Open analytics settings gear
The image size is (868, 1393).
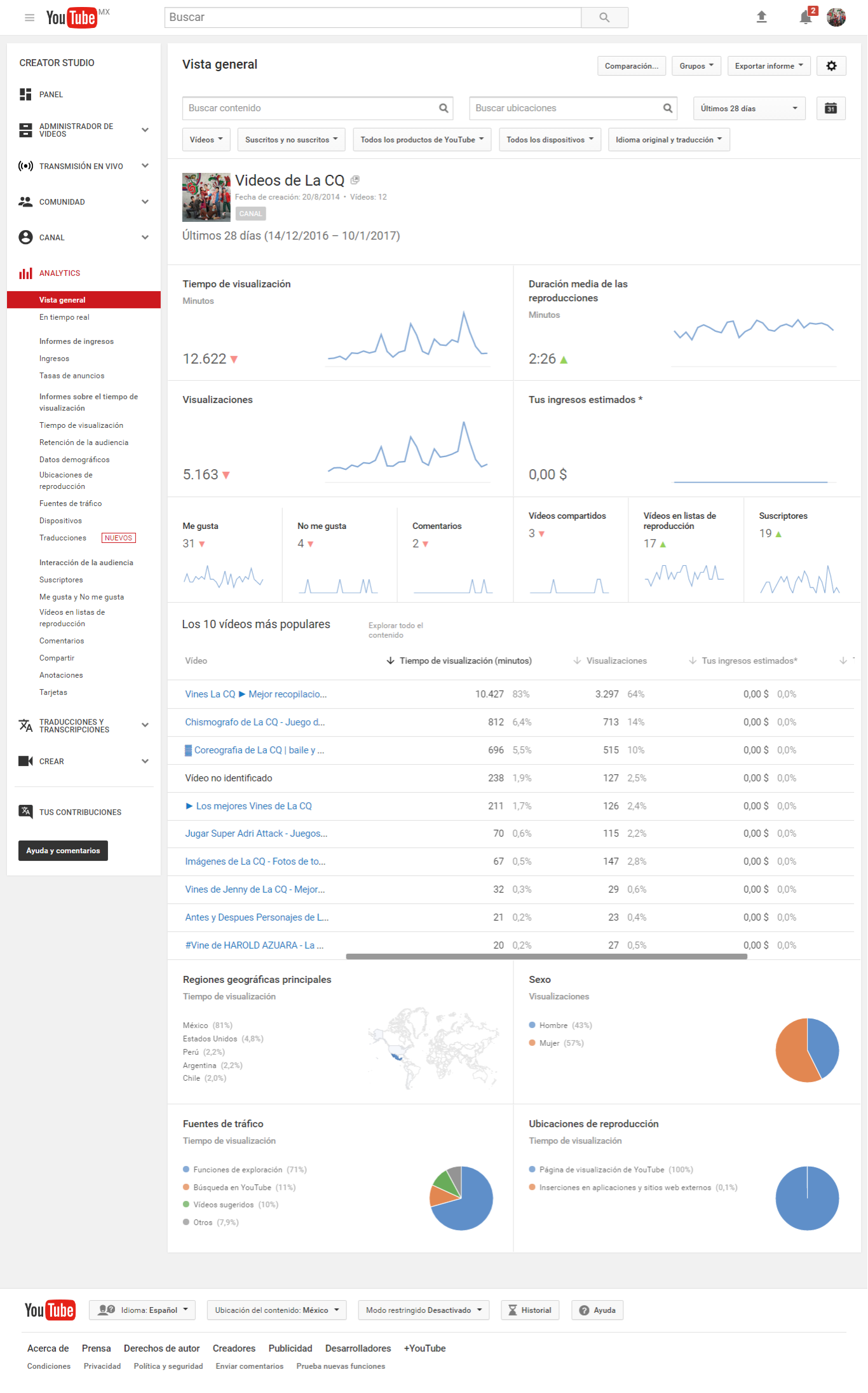pyautogui.click(x=831, y=65)
